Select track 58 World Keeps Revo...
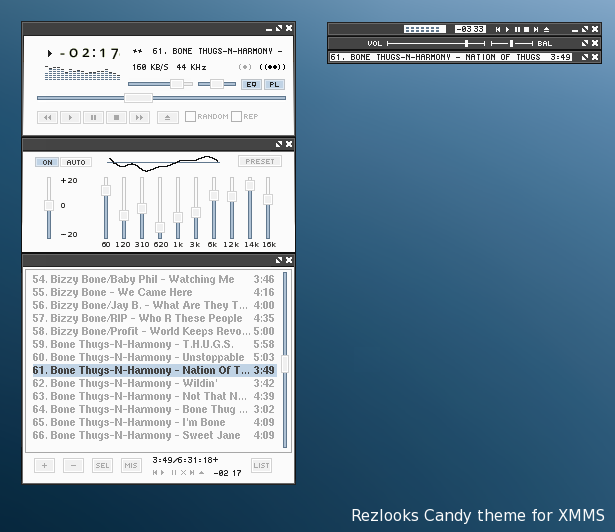This screenshot has height=532, width=615. tap(154, 331)
